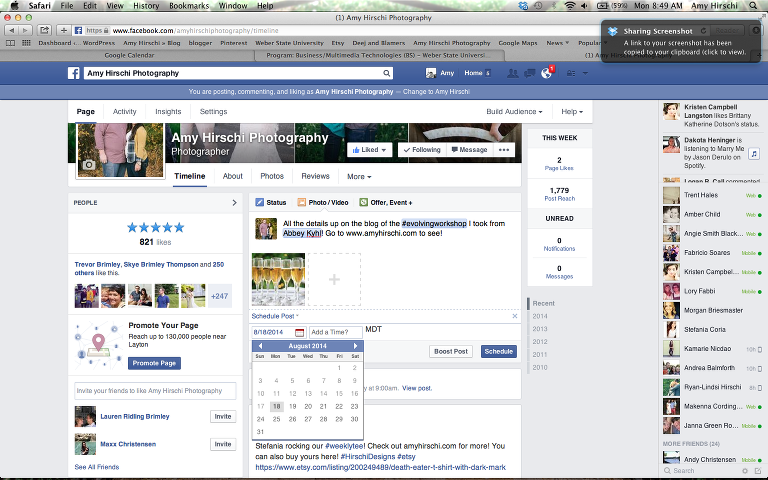Open the account dropdown arrow in header
This screenshot has width=768, height=480.
point(585,73)
